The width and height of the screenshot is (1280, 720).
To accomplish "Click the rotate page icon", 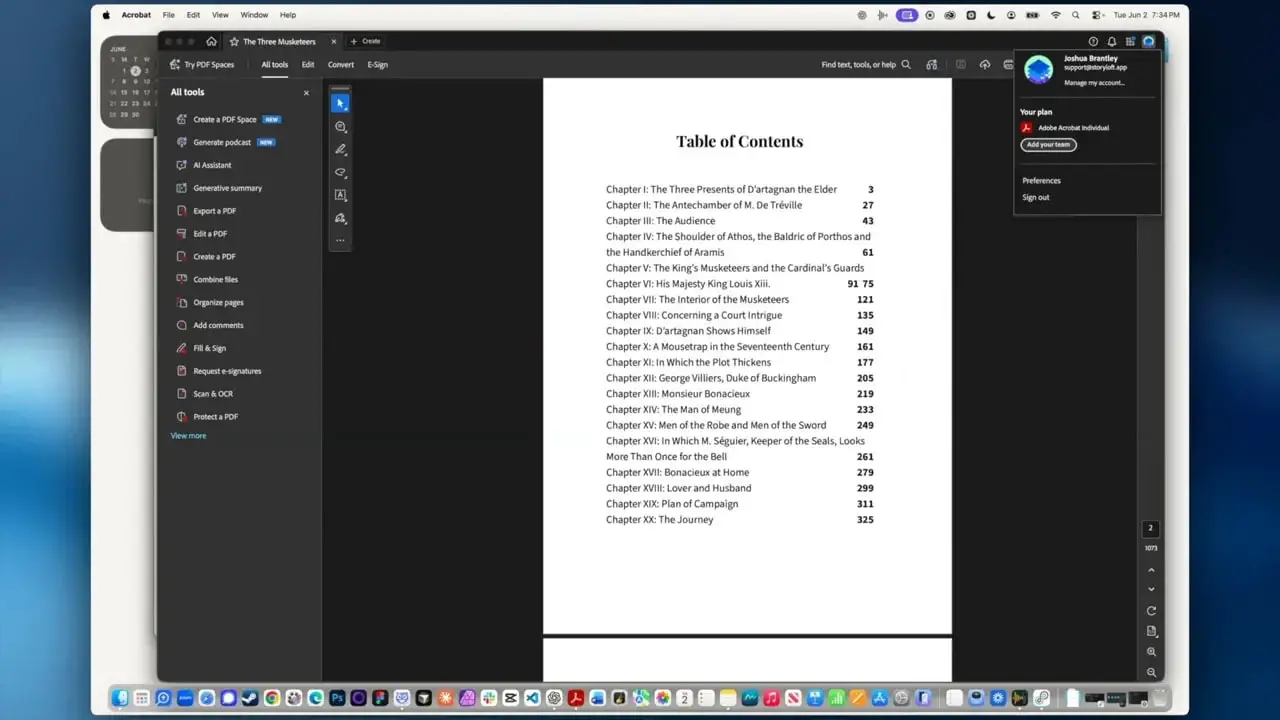I will pos(1151,611).
